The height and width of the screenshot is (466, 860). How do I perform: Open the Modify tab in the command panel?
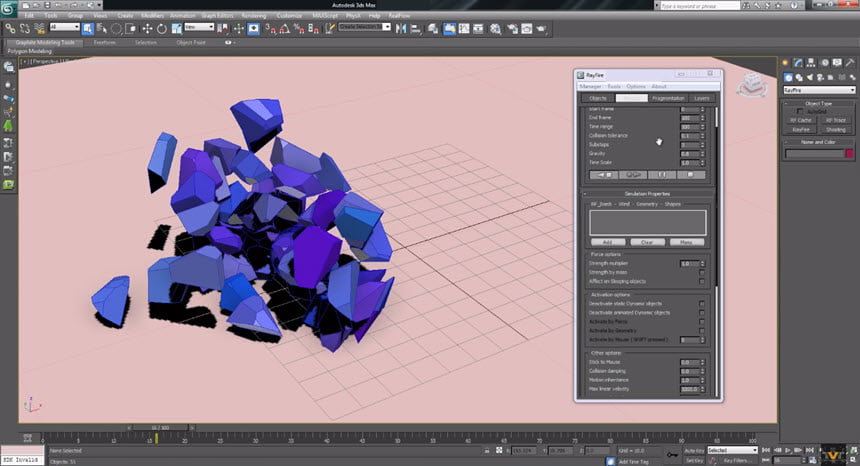pos(798,63)
